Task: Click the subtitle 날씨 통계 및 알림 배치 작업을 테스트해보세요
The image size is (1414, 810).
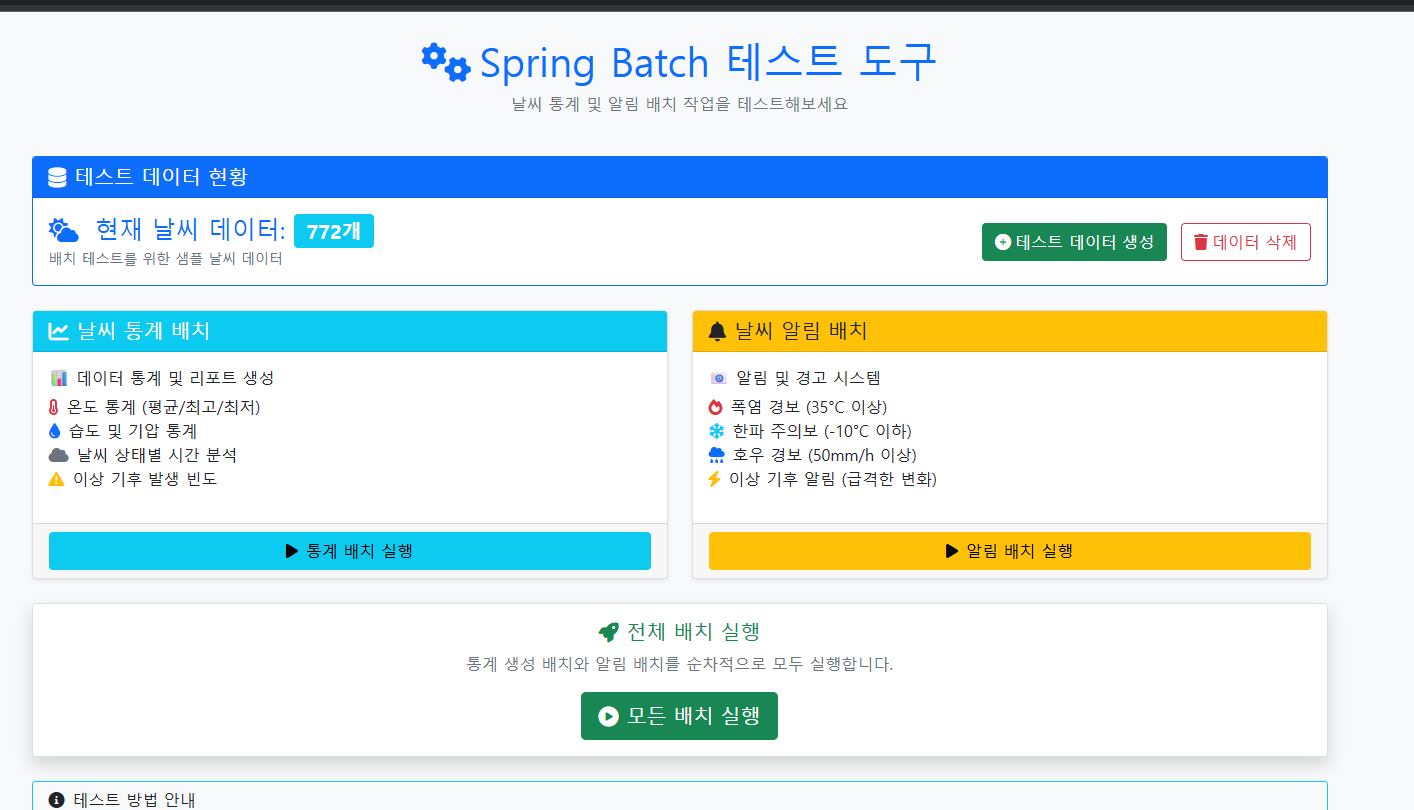Action: 680,104
